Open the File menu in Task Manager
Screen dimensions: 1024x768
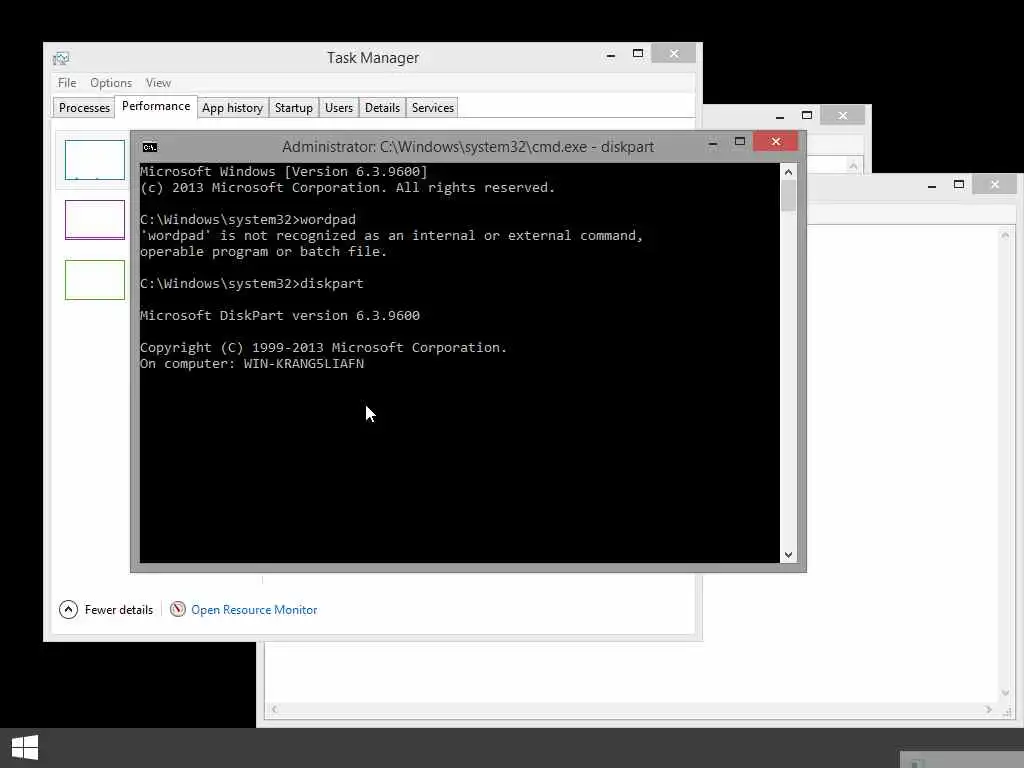point(67,83)
